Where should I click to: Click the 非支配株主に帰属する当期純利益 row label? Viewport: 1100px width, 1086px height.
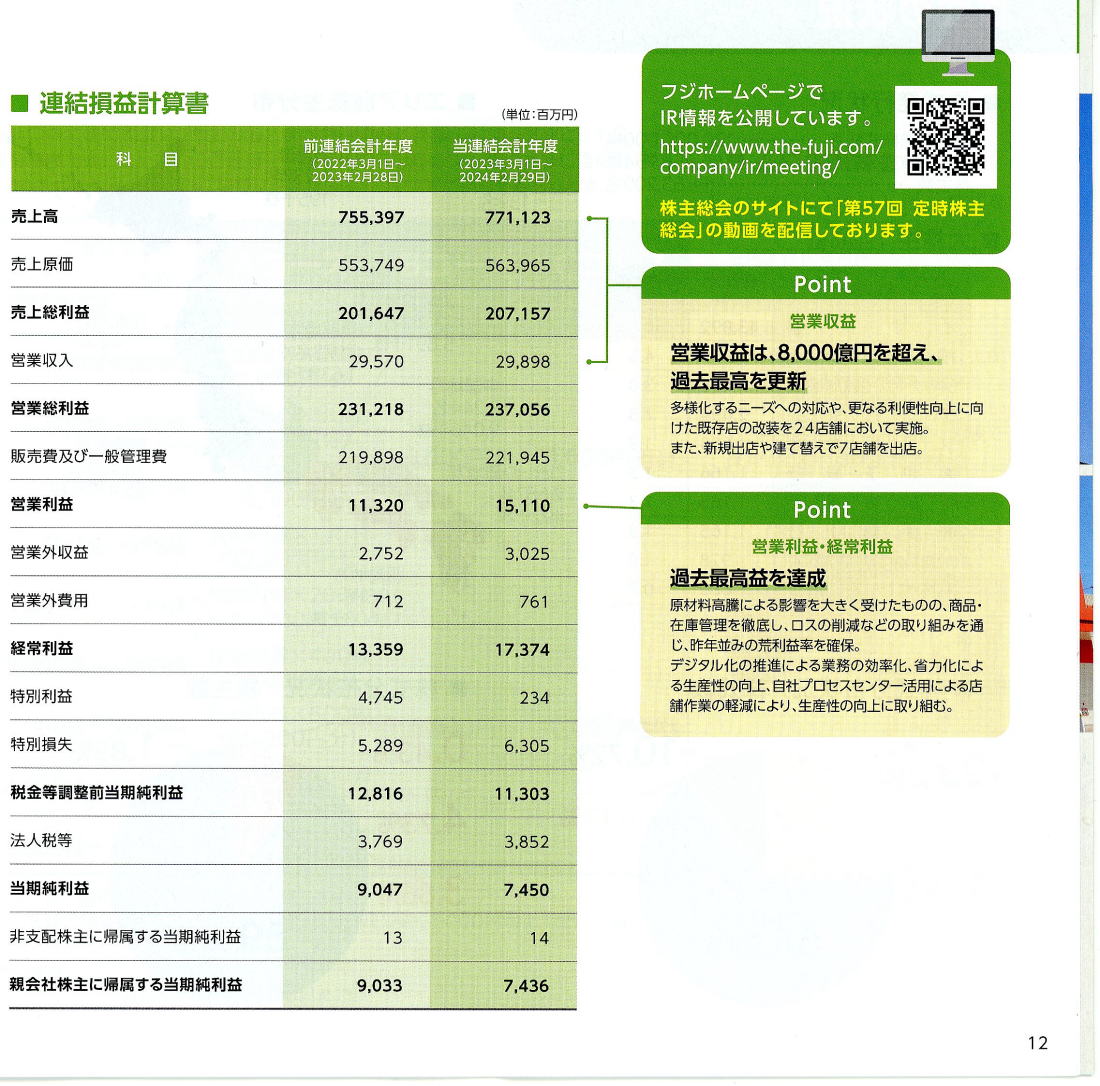[x=126, y=937]
